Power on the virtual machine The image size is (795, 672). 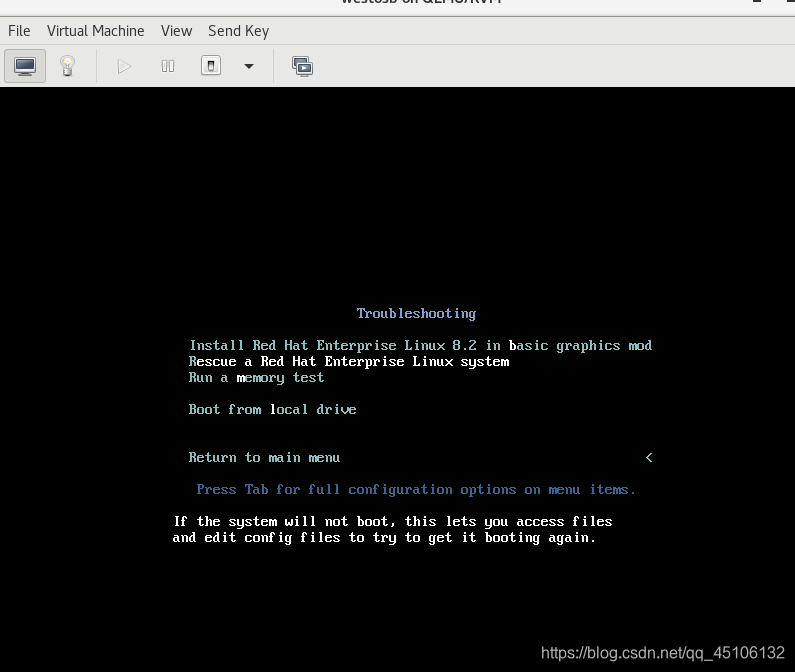pyautogui.click(x=124, y=66)
